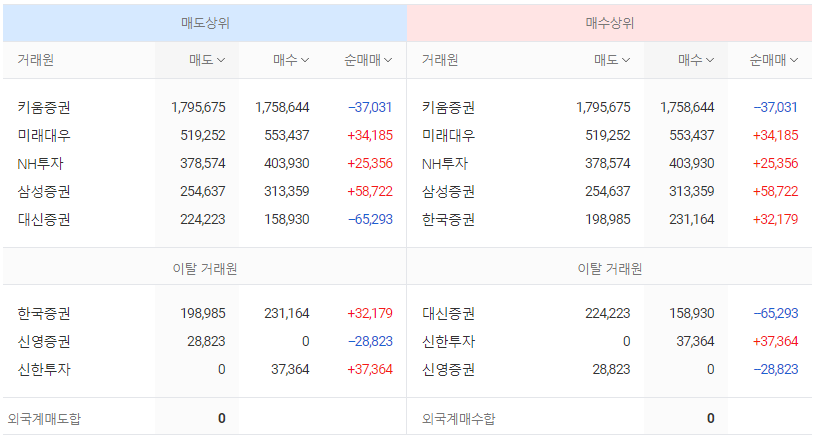Viewport: 818px width, 438px height.
Task: Select 한국증권 in 매도상위 이탈 거래원 list
Action: [x=44, y=313]
